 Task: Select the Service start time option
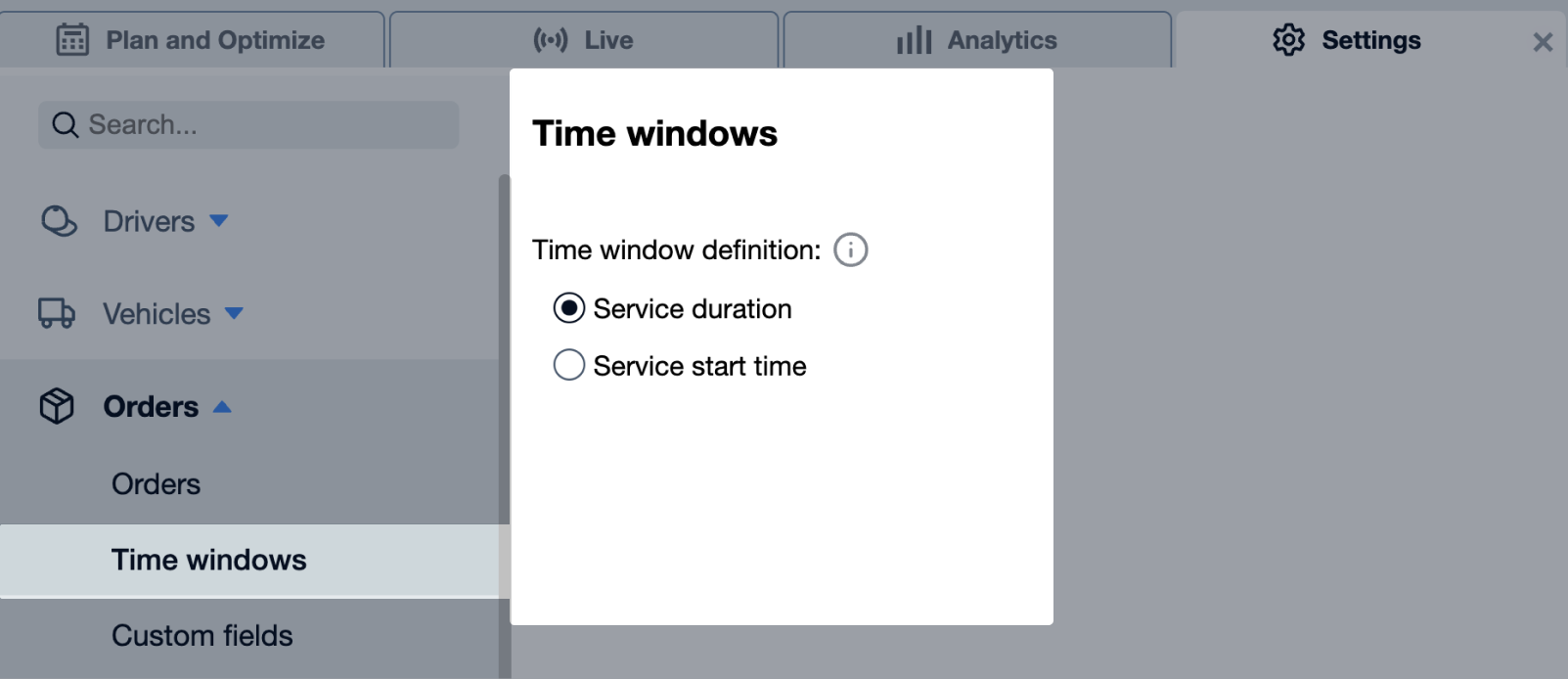568,364
